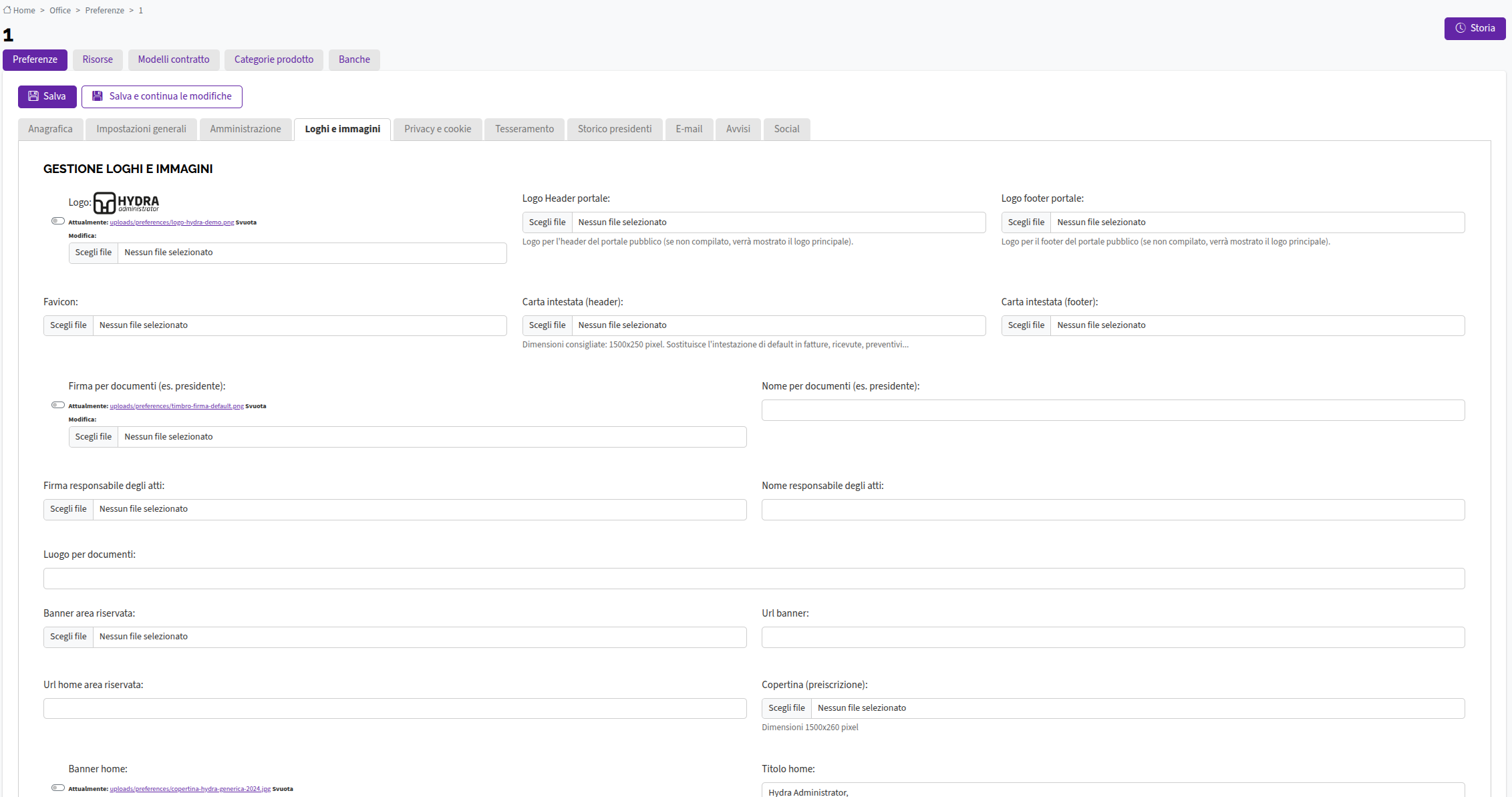Toggle Svuota checkbox for Firma per documenti
Viewport: 1512px width, 797px height.
[58, 405]
